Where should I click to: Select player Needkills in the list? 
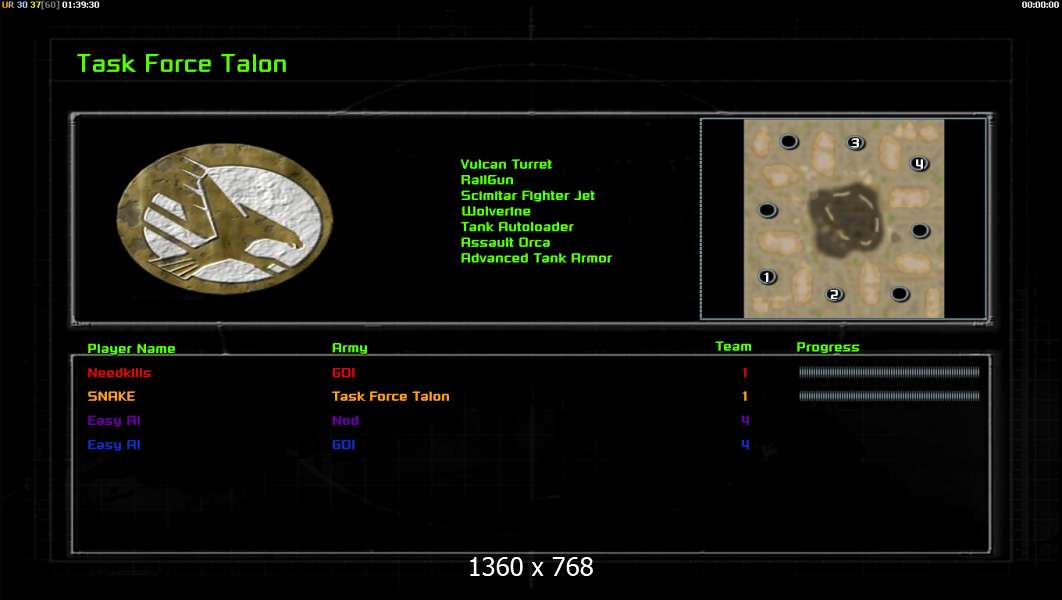pos(119,372)
